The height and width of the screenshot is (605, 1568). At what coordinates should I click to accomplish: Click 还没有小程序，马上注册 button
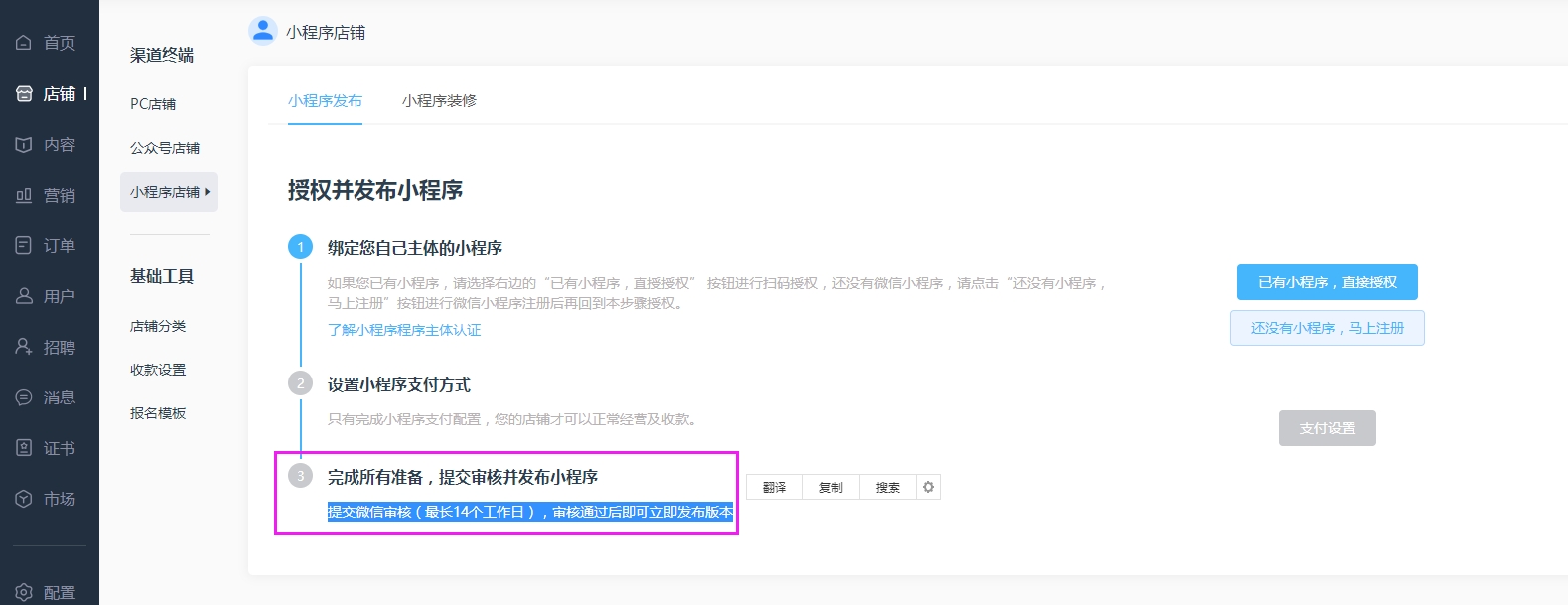[1328, 328]
